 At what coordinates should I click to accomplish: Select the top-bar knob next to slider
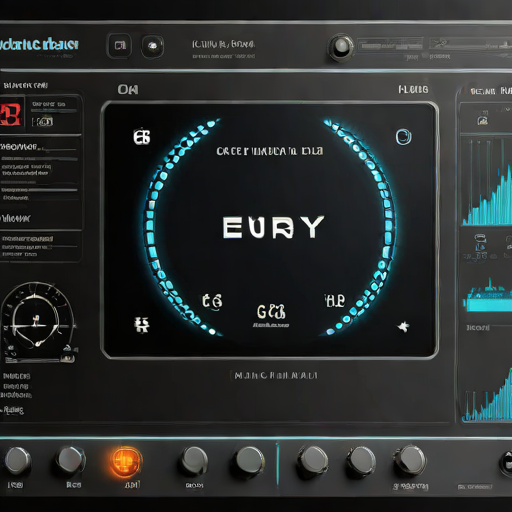(x=340, y=47)
